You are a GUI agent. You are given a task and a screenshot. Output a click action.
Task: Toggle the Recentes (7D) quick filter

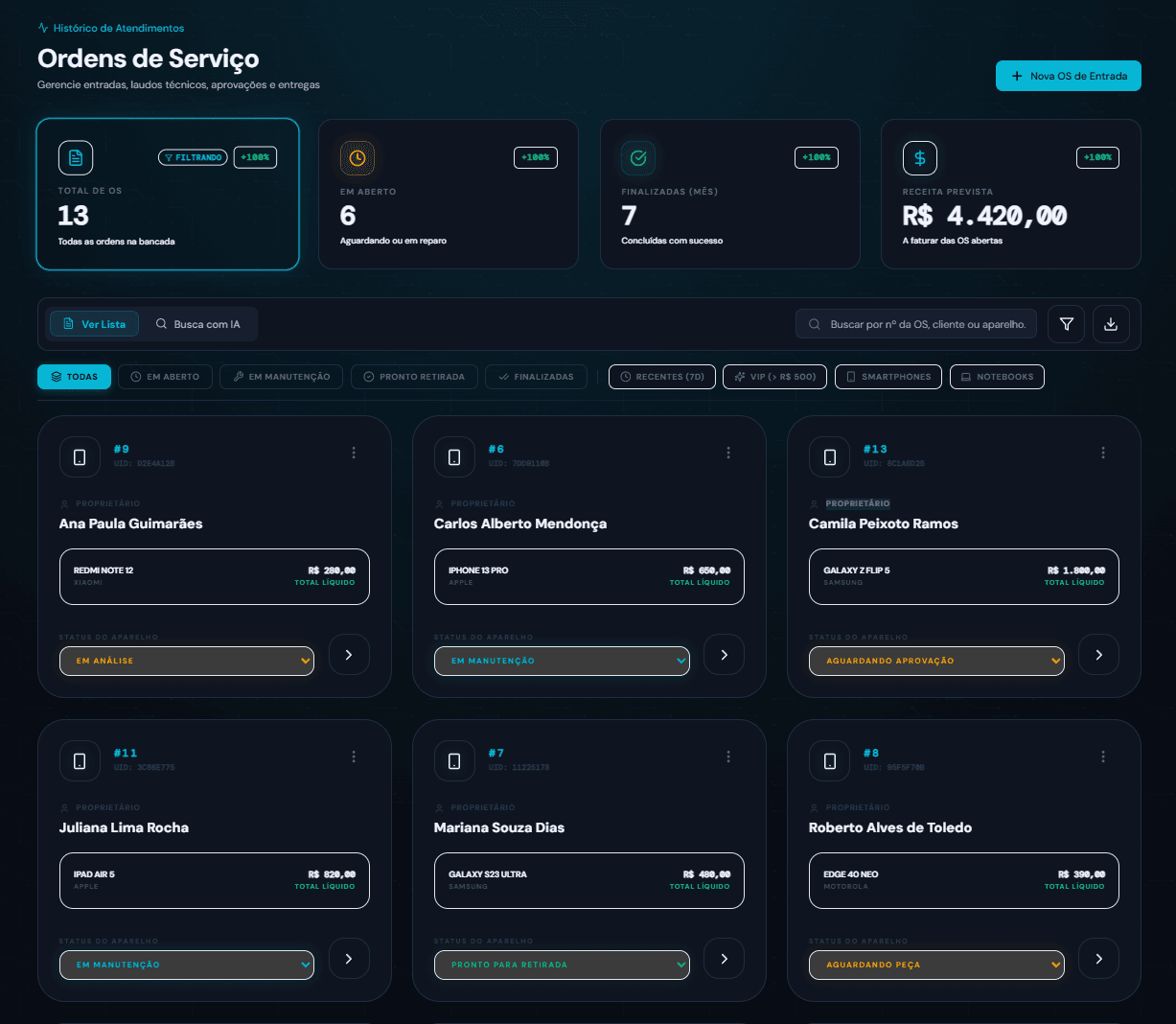pos(662,377)
